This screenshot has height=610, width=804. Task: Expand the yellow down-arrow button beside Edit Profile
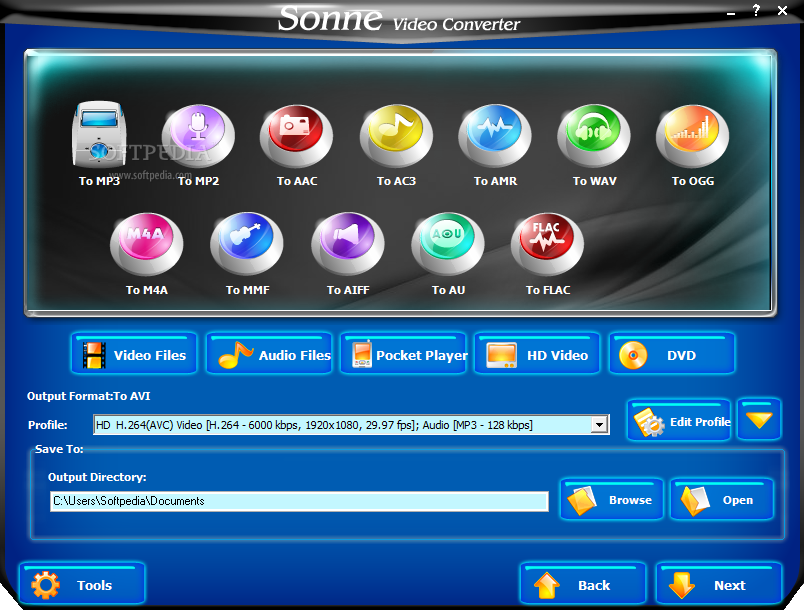759,420
